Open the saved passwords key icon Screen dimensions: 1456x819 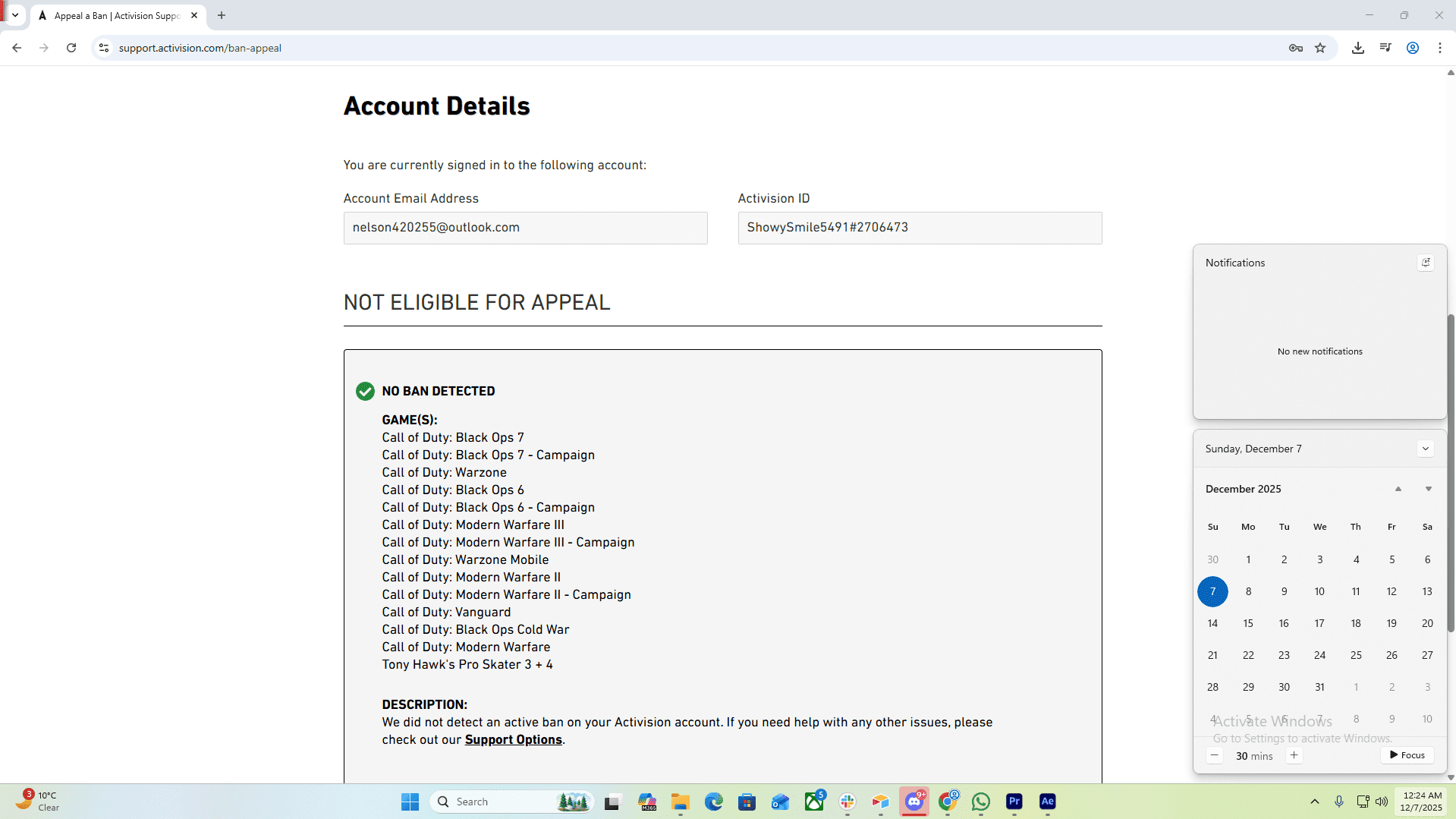point(1296,48)
